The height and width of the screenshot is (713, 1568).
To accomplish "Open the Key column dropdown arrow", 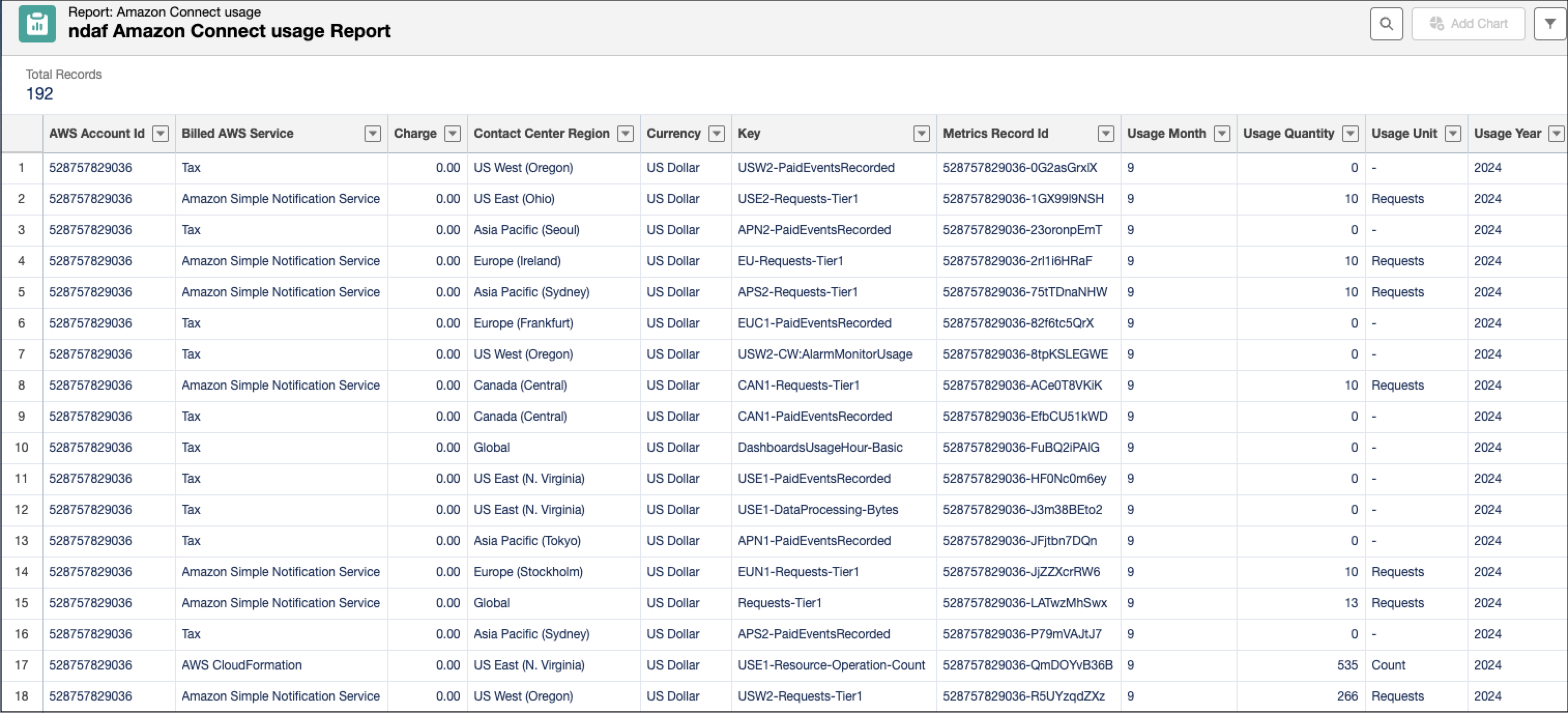I will [x=922, y=133].
